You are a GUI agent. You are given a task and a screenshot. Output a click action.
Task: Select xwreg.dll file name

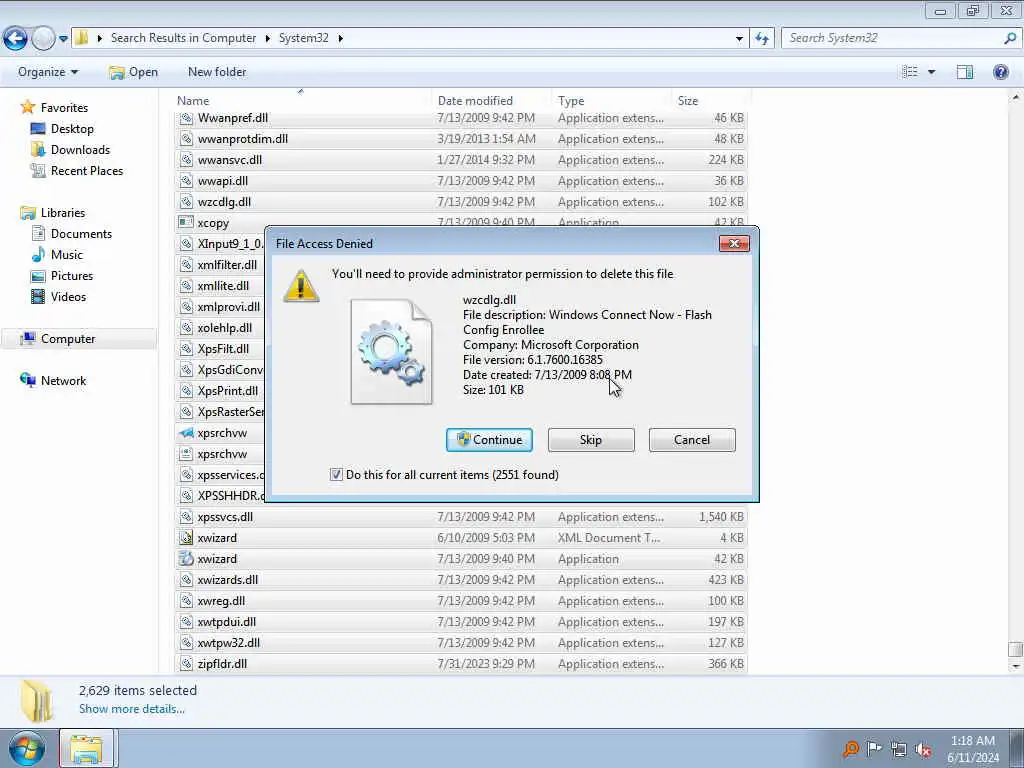221,601
